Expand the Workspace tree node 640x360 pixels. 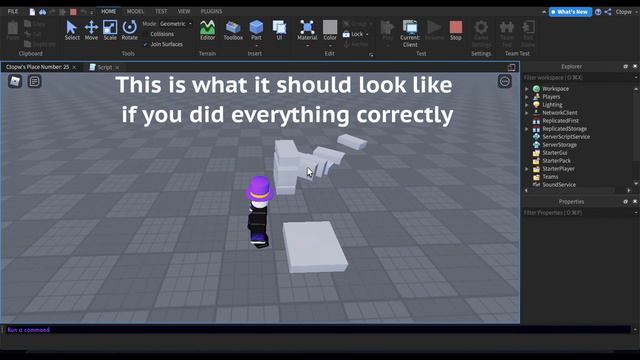coord(527,89)
